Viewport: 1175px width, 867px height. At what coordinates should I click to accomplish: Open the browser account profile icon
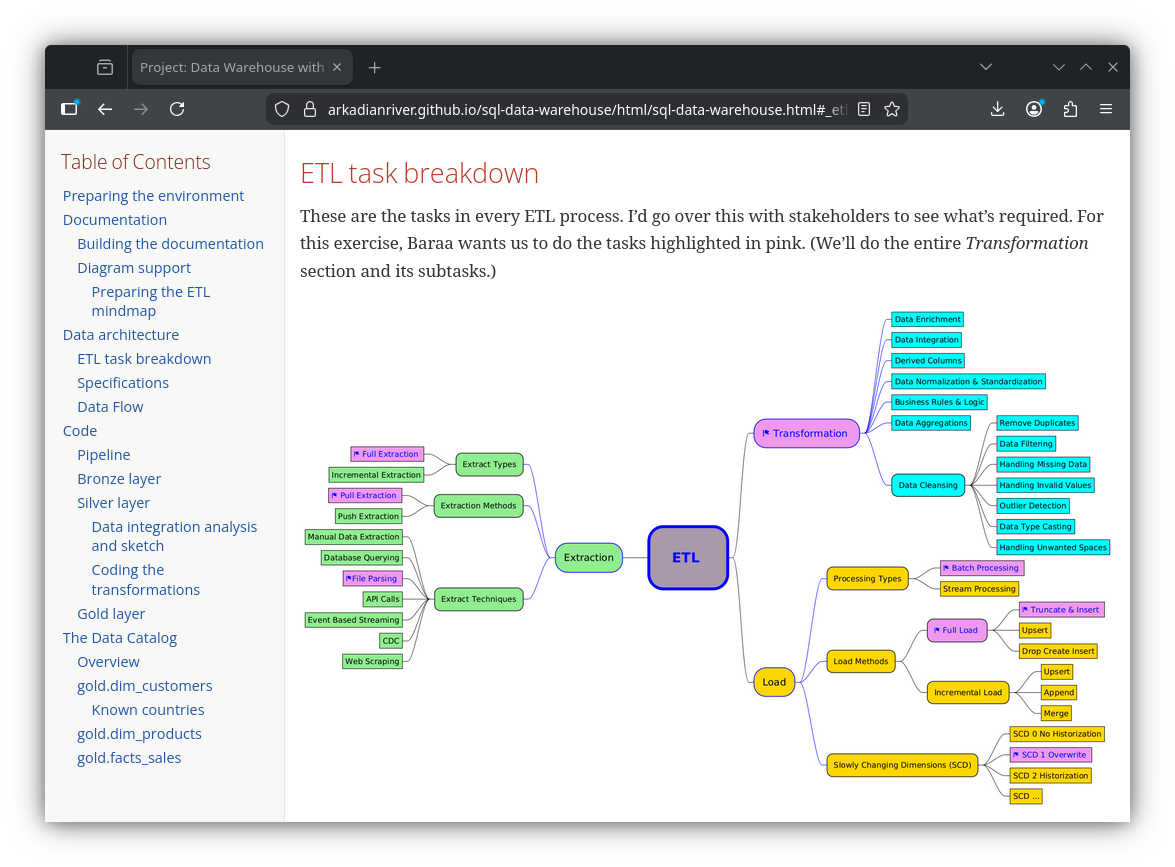1033,109
